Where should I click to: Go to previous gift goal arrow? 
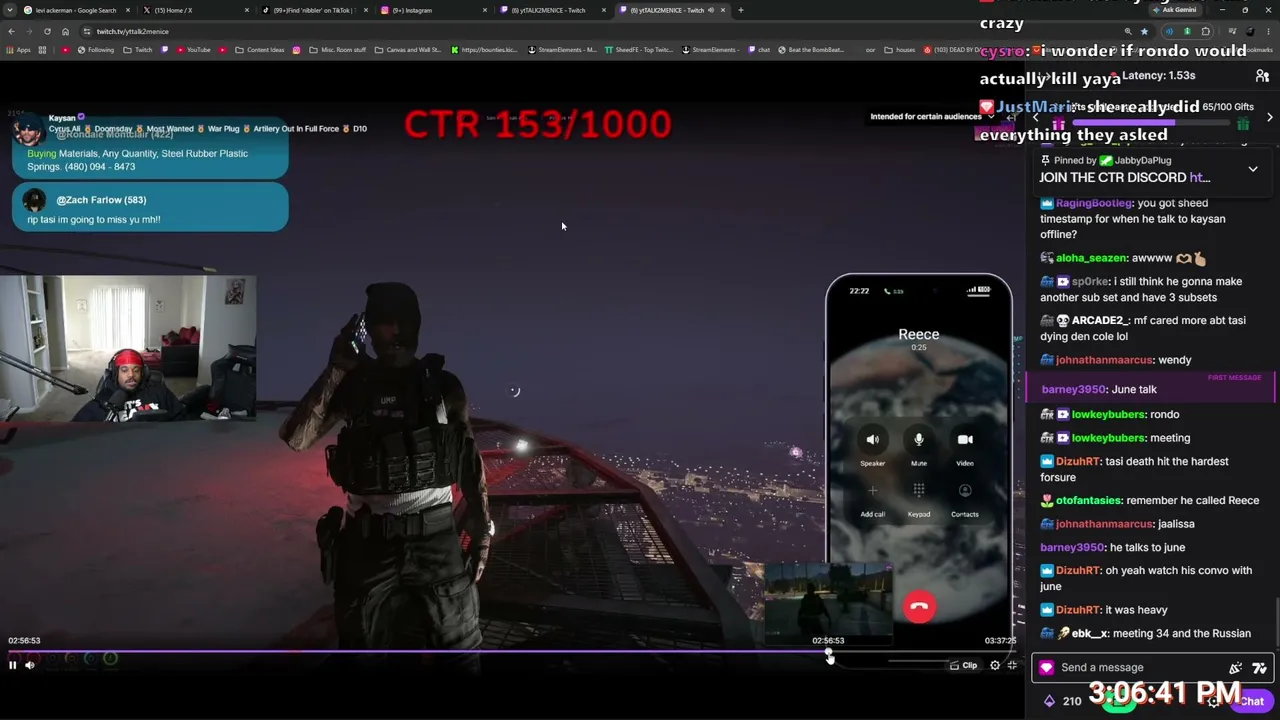(x=1036, y=117)
